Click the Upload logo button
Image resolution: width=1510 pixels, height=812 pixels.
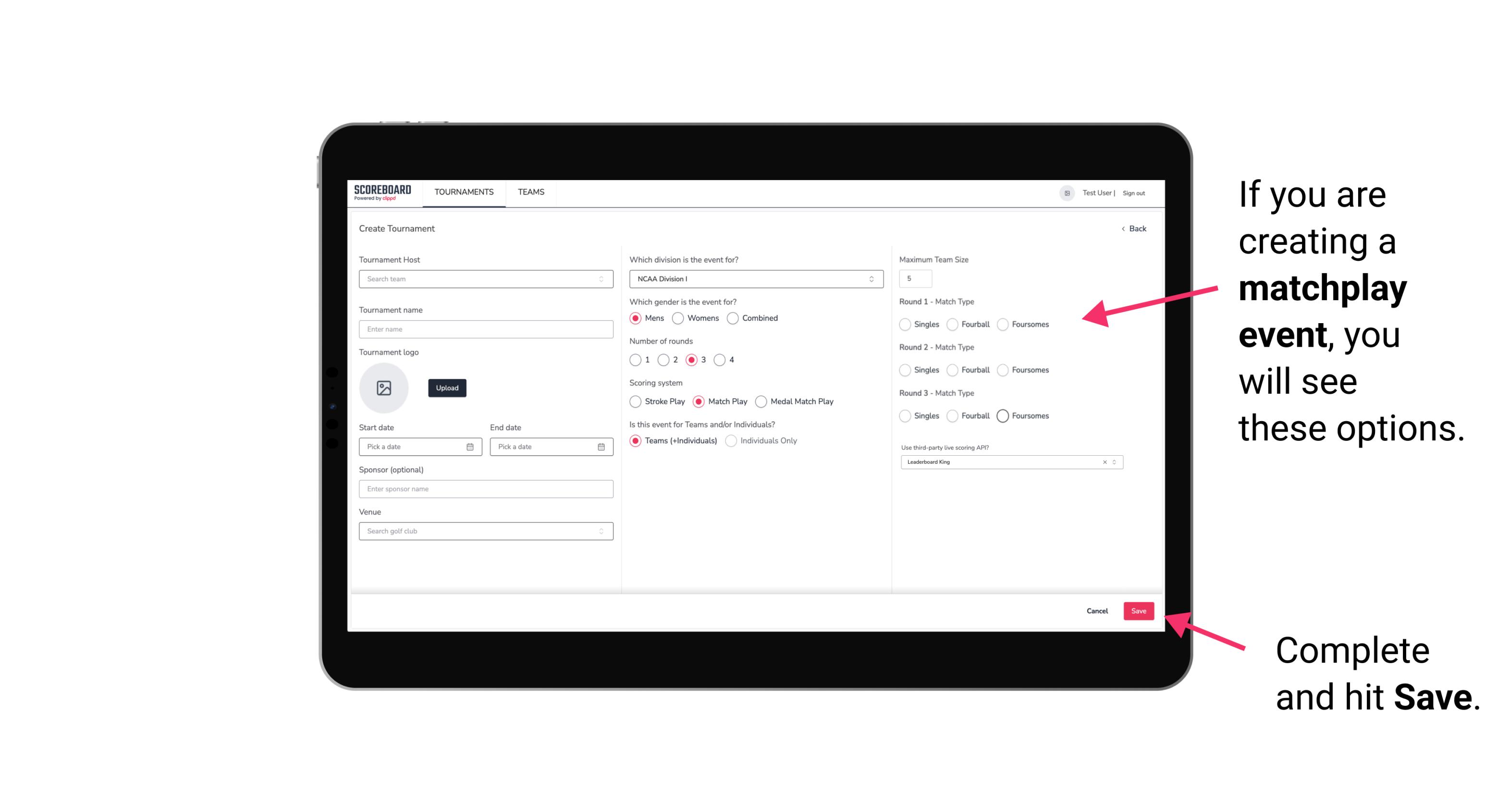click(x=447, y=388)
